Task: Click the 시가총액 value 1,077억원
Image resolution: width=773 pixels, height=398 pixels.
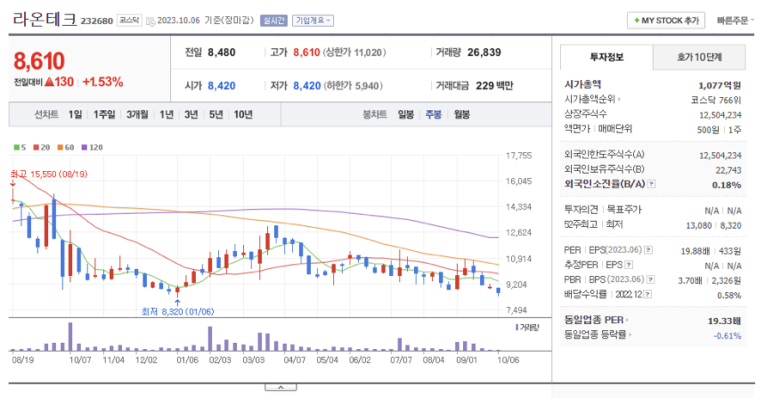Action: 720,85
